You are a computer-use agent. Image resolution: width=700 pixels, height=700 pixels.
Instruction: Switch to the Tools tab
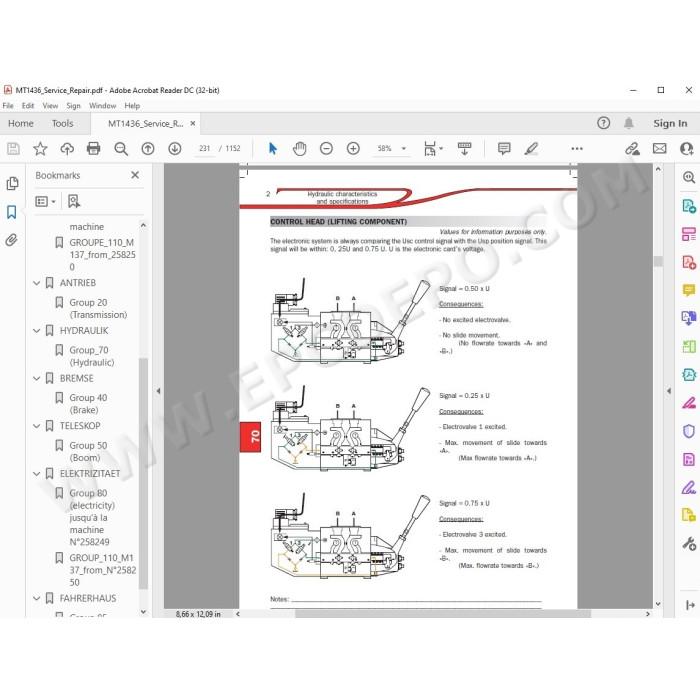coord(62,124)
